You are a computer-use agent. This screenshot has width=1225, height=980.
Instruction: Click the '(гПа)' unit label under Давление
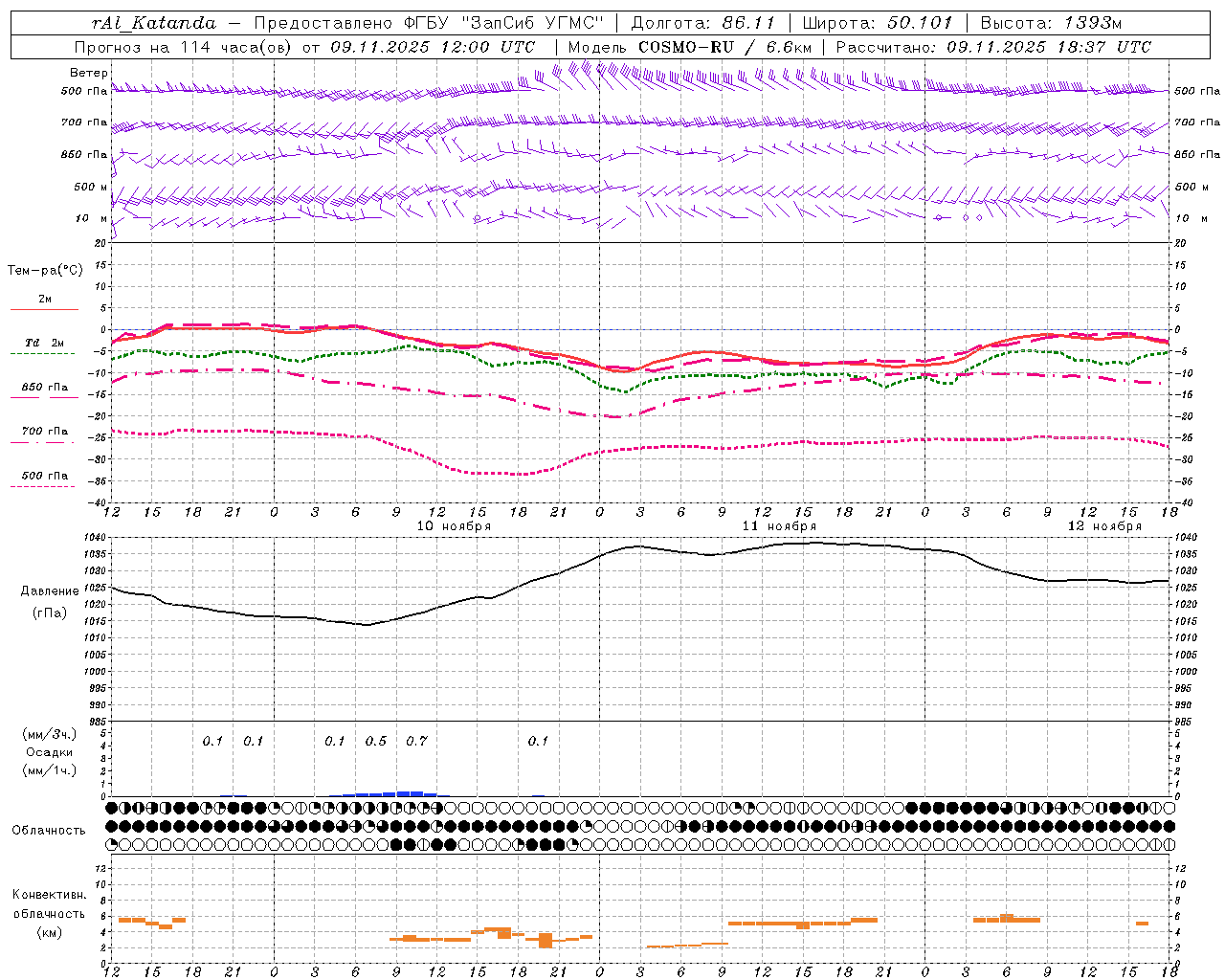pyautogui.click(x=50, y=613)
